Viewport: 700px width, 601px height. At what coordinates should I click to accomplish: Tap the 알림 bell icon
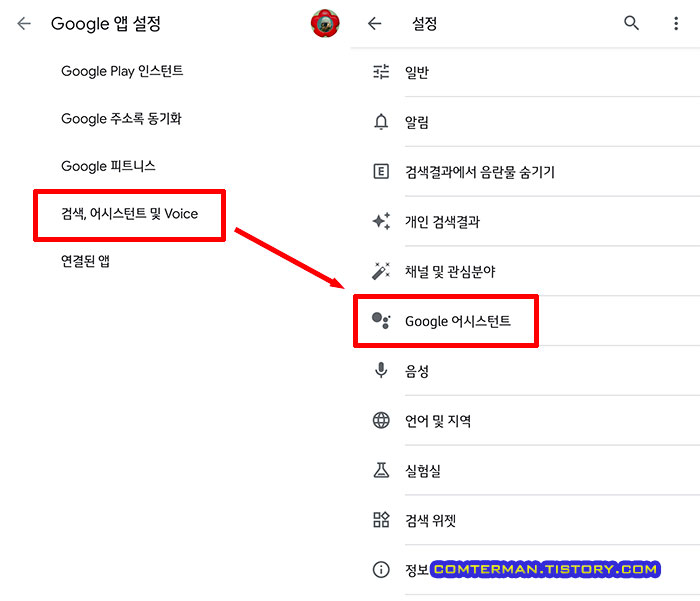381,121
